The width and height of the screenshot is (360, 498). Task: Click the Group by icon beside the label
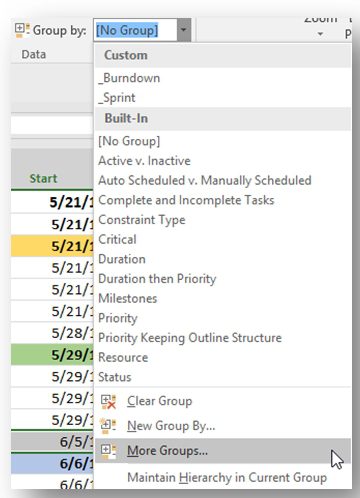coord(22,30)
